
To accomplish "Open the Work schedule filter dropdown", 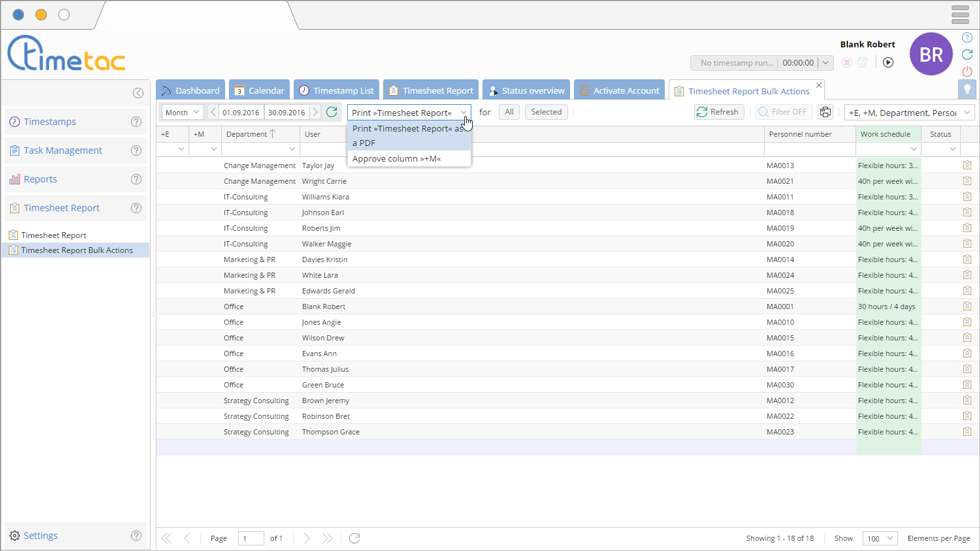I will [x=914, y=149].
